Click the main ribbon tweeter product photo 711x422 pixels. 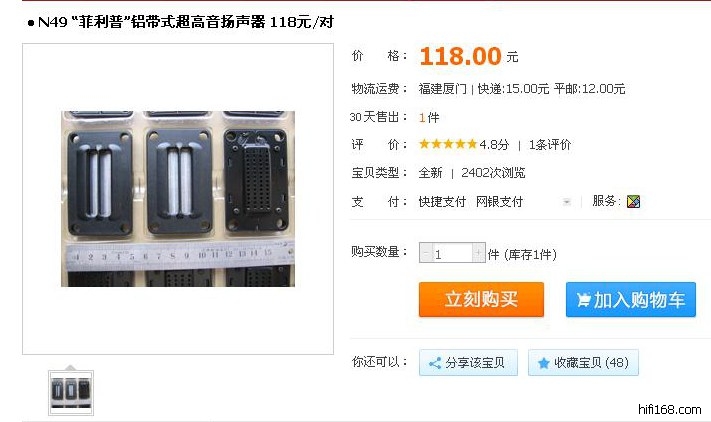coord(178,199)
